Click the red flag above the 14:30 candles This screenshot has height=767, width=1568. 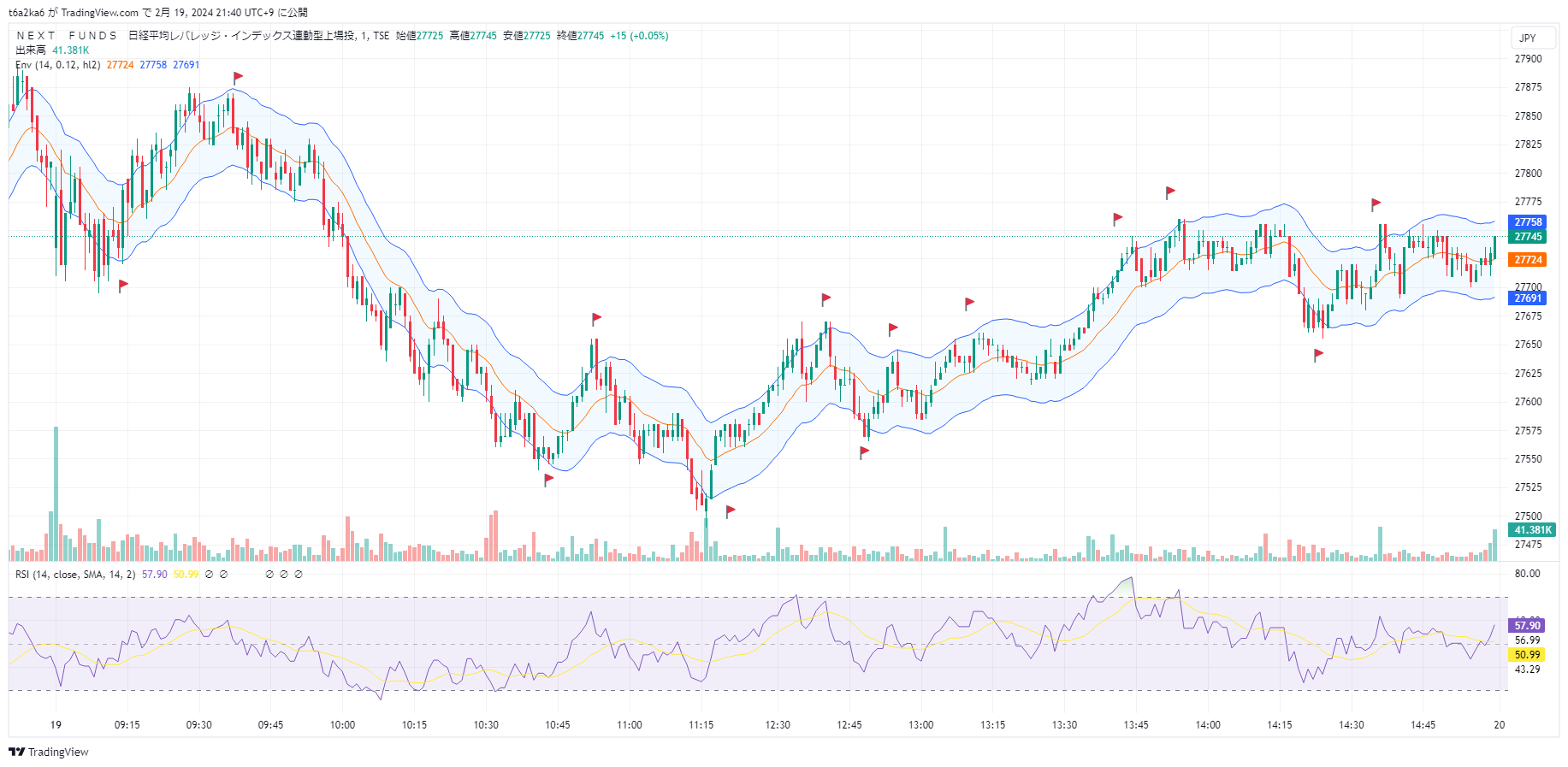1376,204
